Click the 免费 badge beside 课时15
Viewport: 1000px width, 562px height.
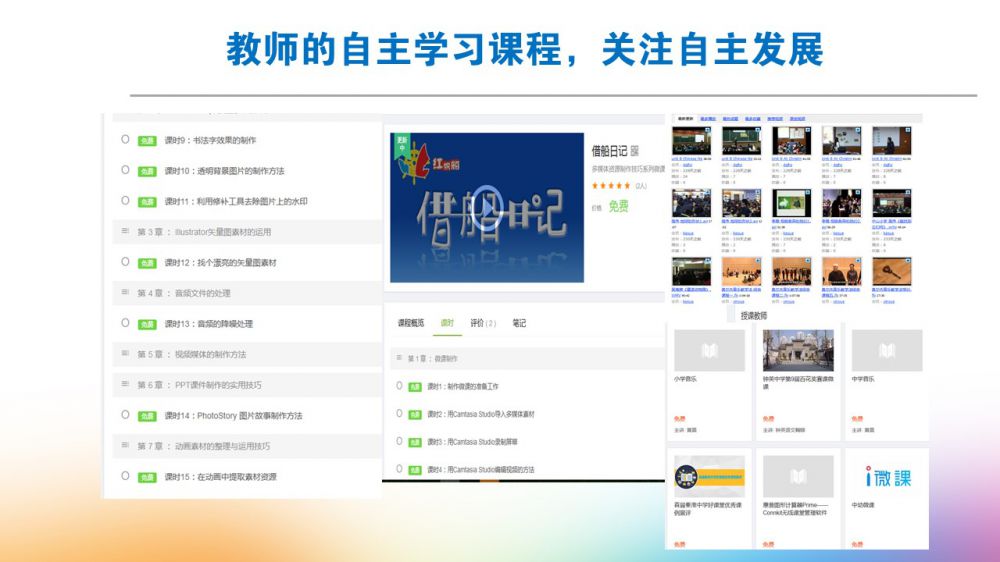pos(147,477)
